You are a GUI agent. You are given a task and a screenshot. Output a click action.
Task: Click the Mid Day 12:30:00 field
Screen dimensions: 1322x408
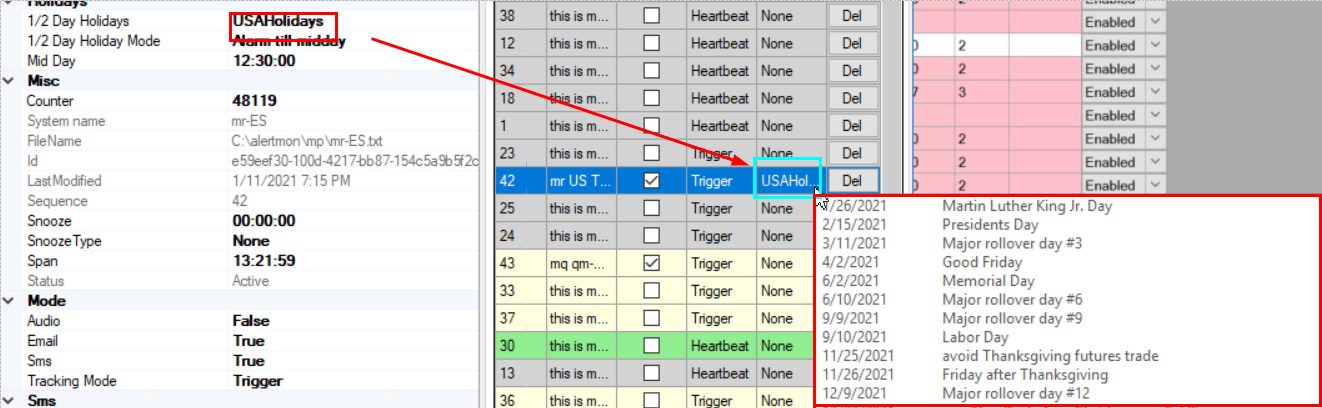click(264, 61)
